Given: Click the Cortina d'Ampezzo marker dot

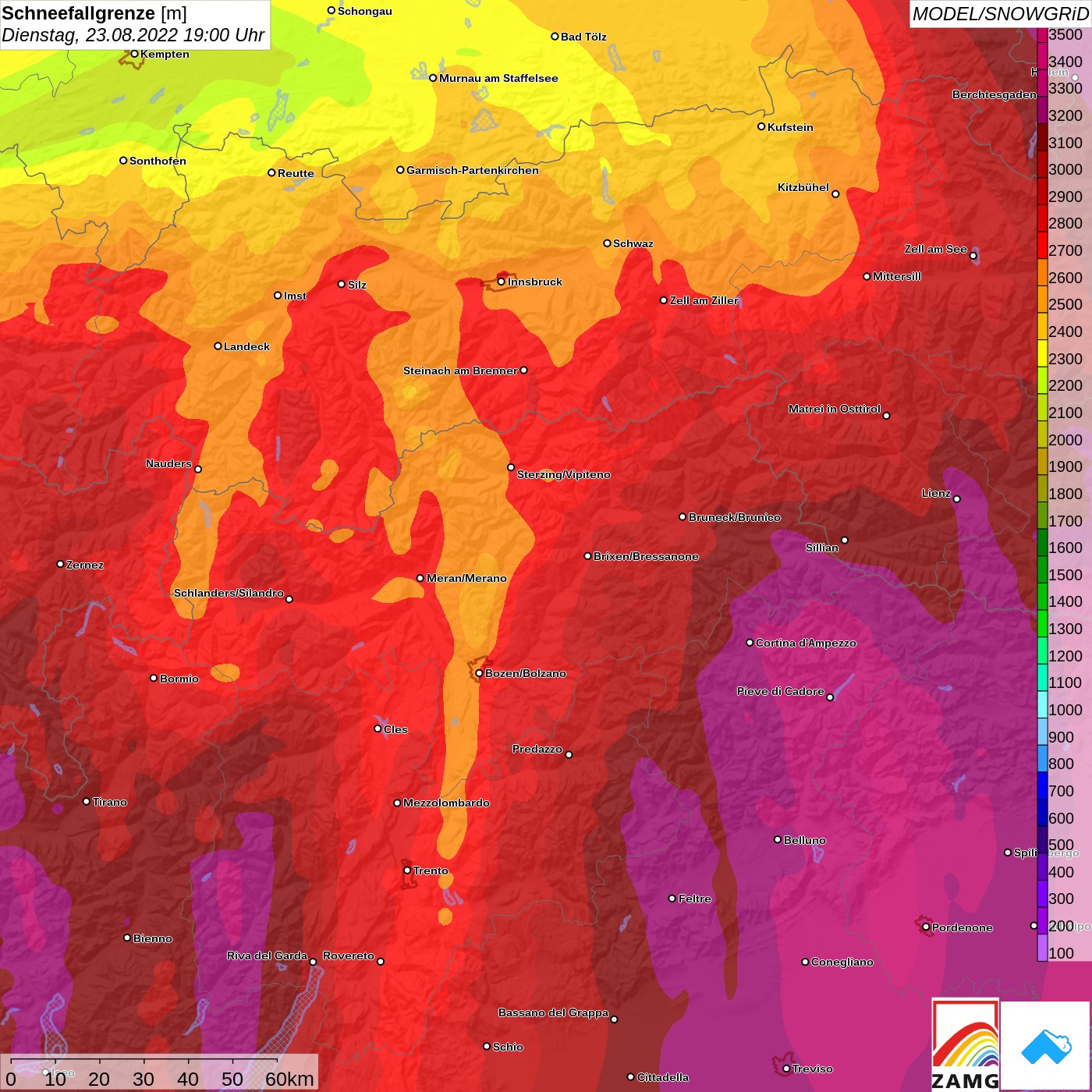Looking at the screenshot, I should (750, 643).
